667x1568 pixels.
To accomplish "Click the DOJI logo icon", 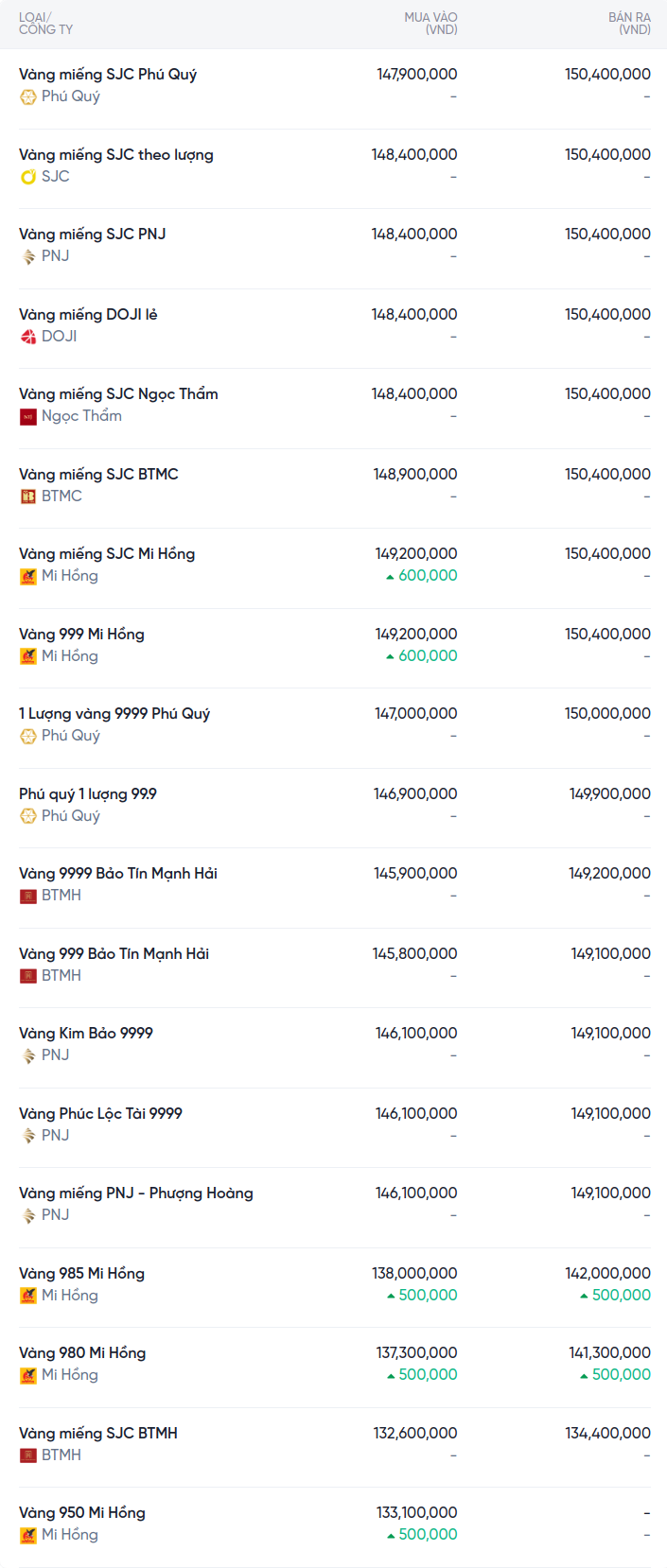I will pyautogui.click(x=28, y=337).
